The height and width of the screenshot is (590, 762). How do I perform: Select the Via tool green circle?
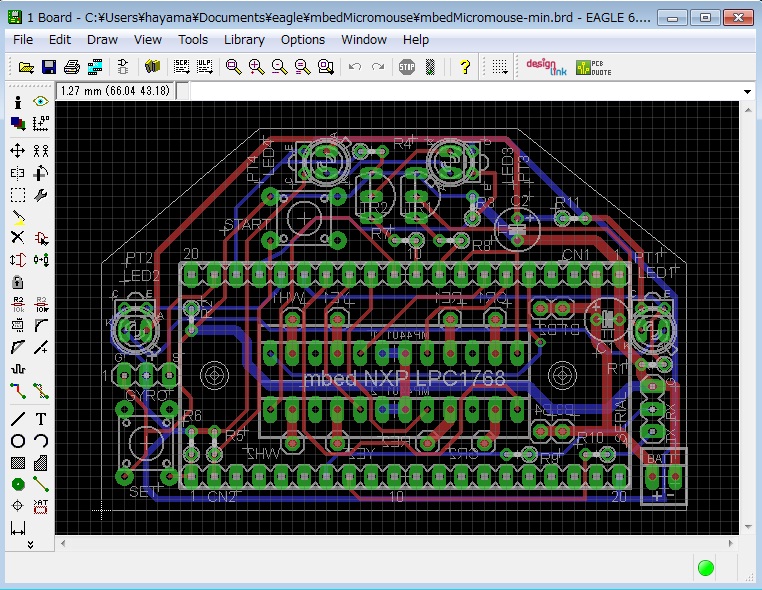17,484
